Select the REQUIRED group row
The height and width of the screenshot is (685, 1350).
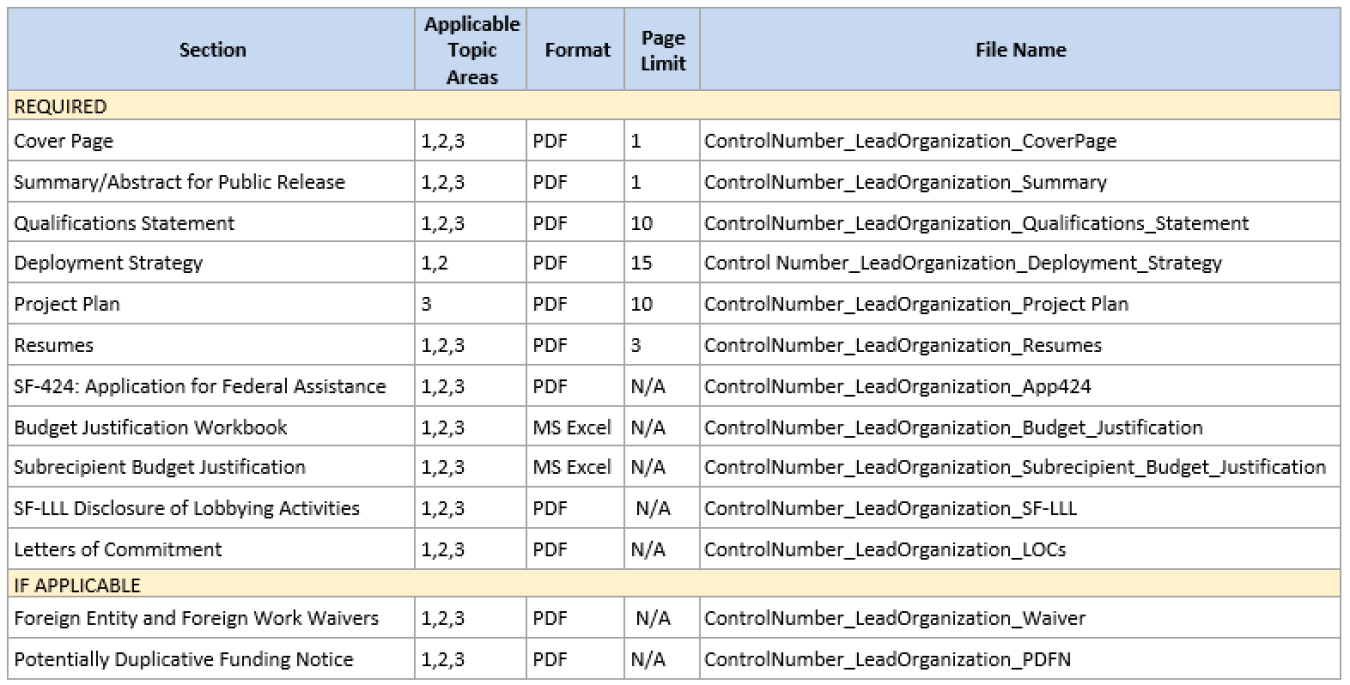point(60,106)
